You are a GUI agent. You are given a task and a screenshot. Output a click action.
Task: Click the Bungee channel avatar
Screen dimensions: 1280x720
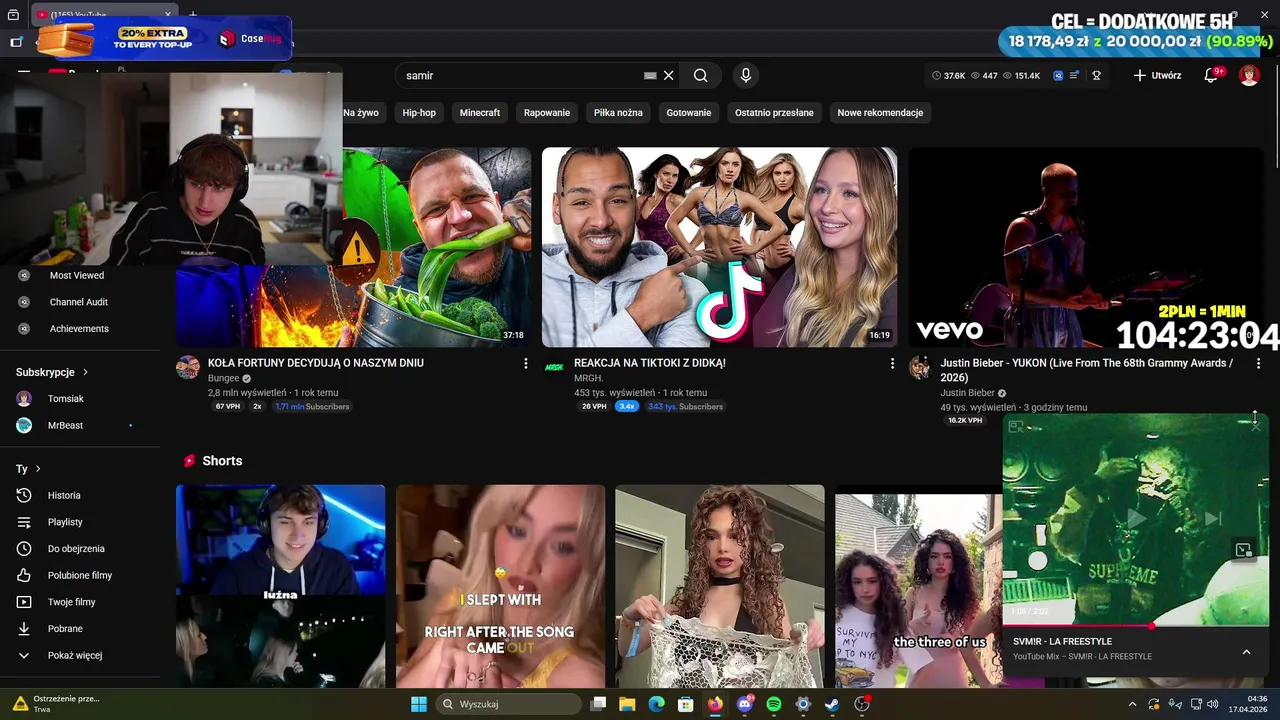[188, 368]
